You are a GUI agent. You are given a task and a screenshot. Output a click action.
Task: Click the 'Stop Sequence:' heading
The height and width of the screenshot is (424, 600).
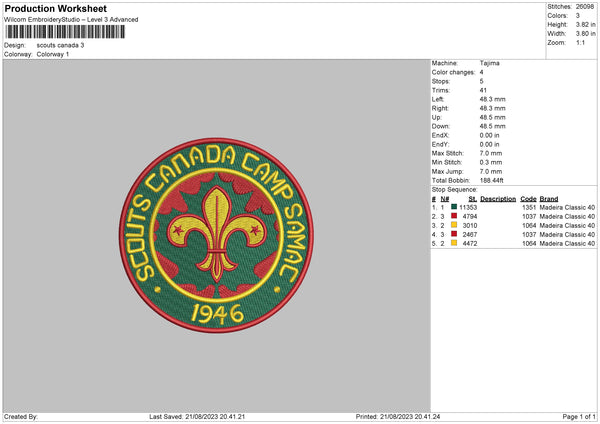(x=455, y=190)
